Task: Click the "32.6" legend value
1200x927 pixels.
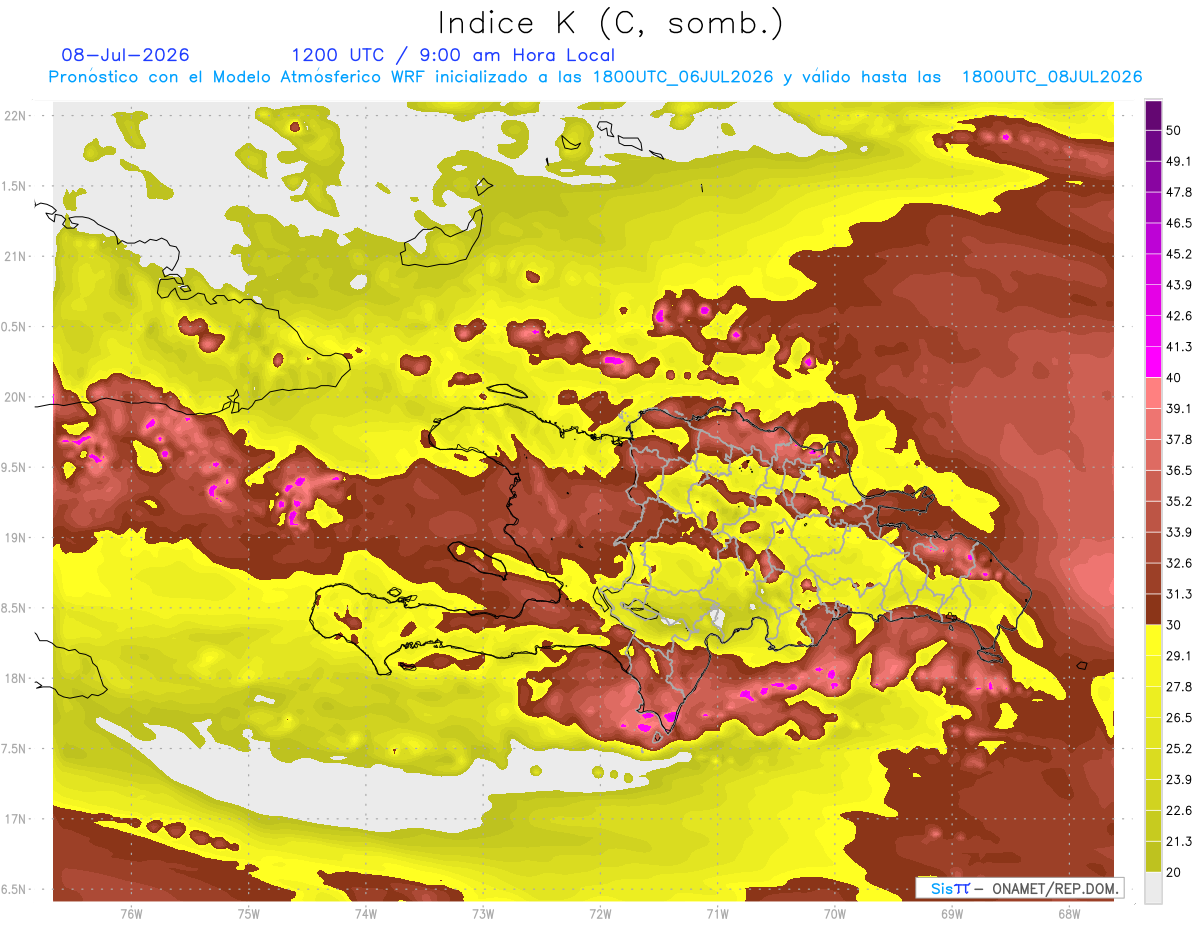Action: [1178, 563]
